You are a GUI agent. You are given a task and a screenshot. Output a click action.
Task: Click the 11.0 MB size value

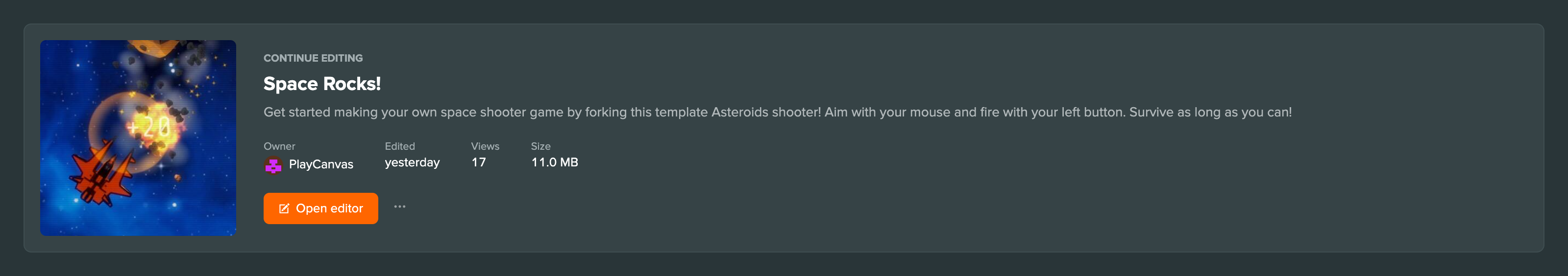pos(555,162)
